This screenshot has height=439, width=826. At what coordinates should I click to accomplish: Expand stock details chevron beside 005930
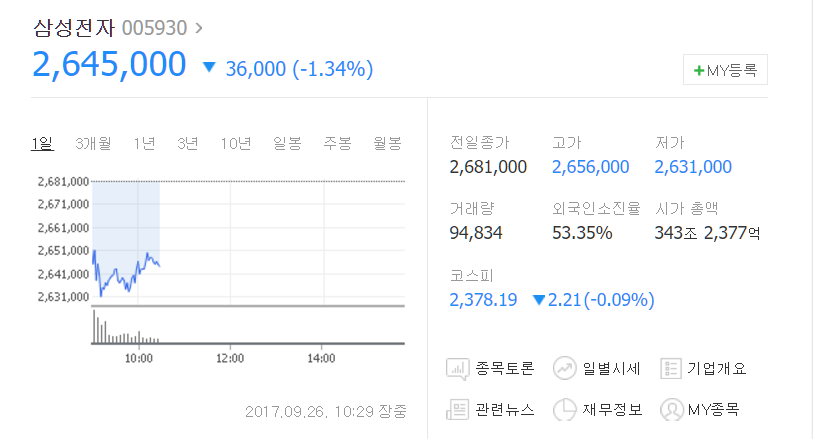(x=198, y=28)
